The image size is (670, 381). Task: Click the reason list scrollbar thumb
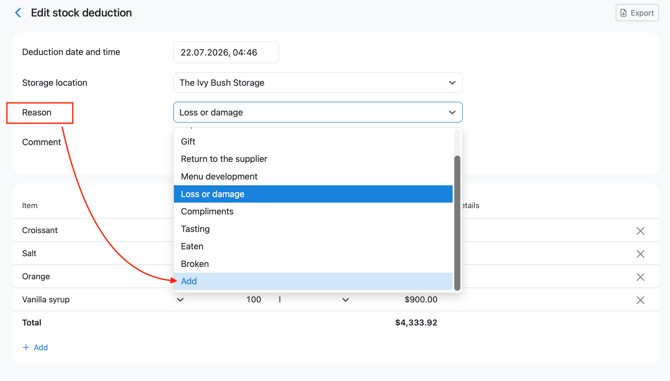coord(457,223)
